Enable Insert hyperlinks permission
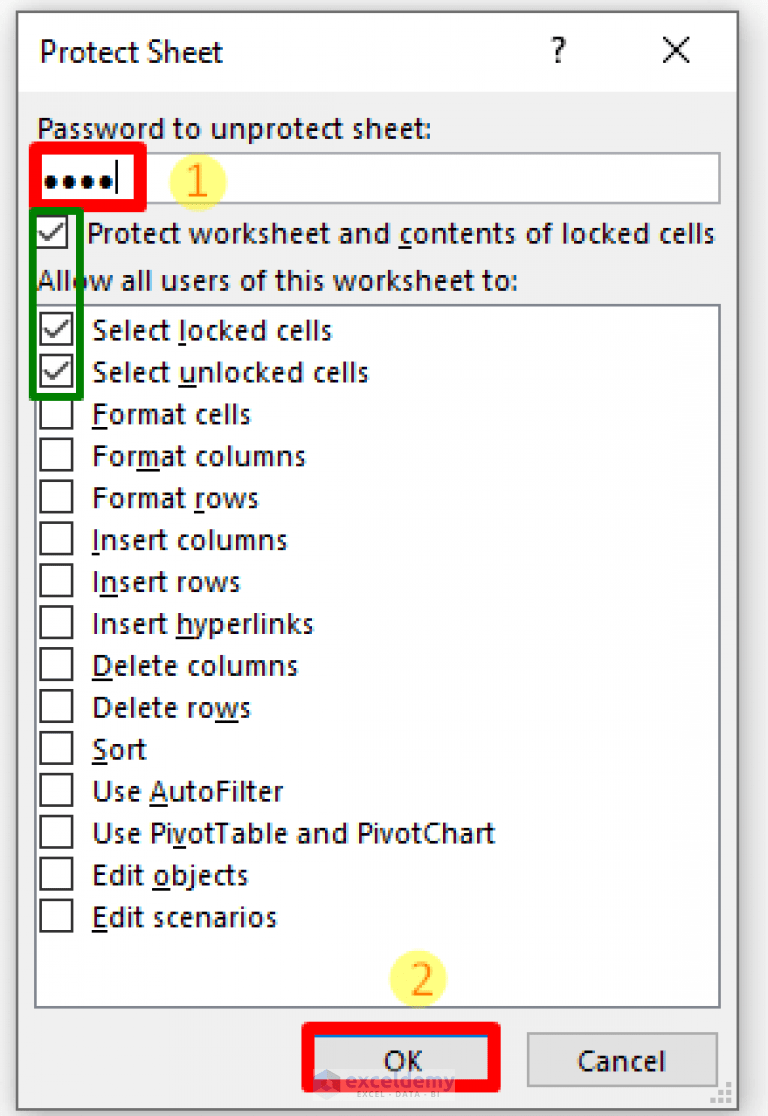The height and width of the screenshot is (1116, 768). (58, 623)
